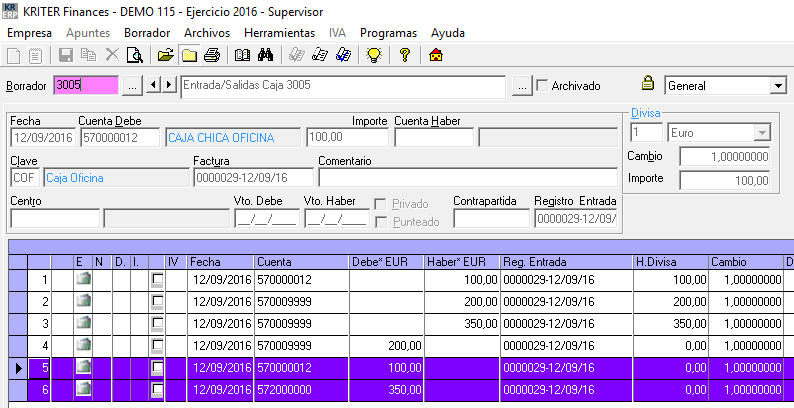Tick the checkbox in grid row 6

[157, 390]
